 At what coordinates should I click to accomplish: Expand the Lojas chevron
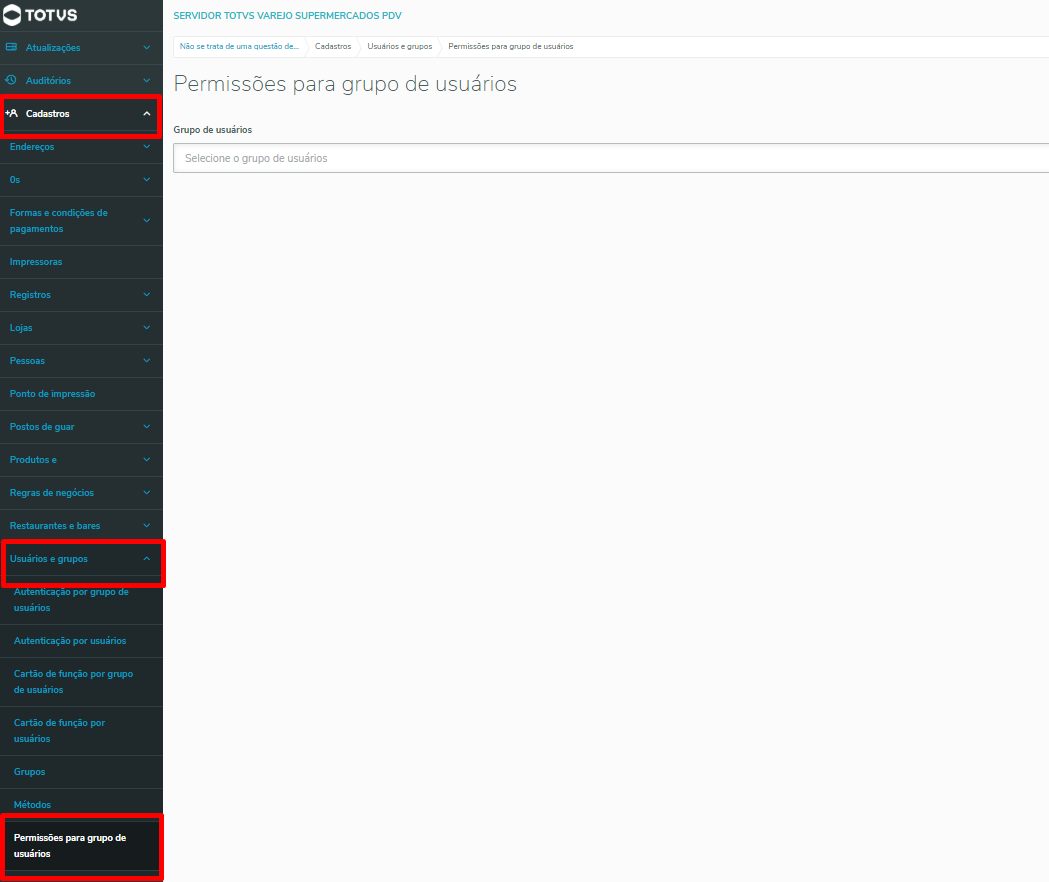(x=147, y=327)
